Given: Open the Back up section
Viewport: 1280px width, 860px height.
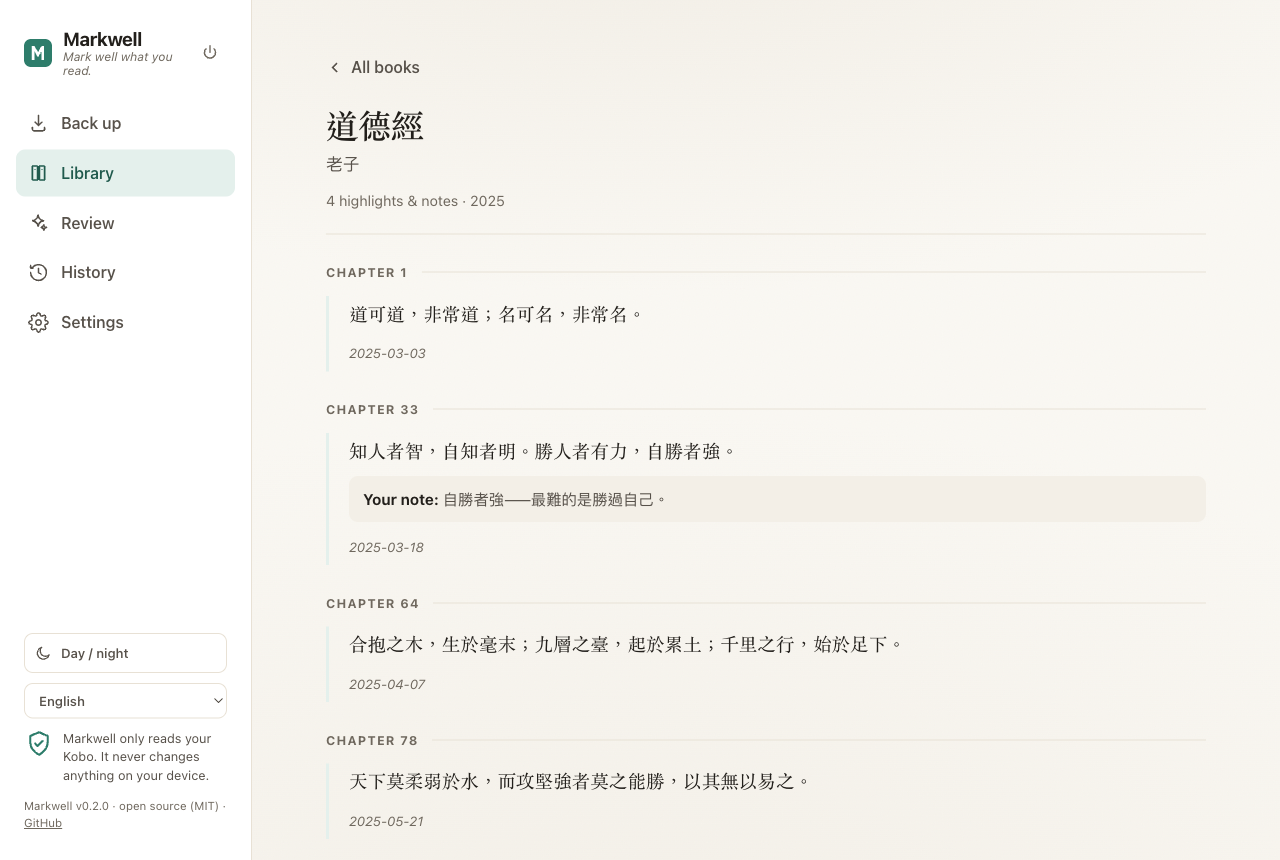Looking at the screenshot, I should [125, 123].
